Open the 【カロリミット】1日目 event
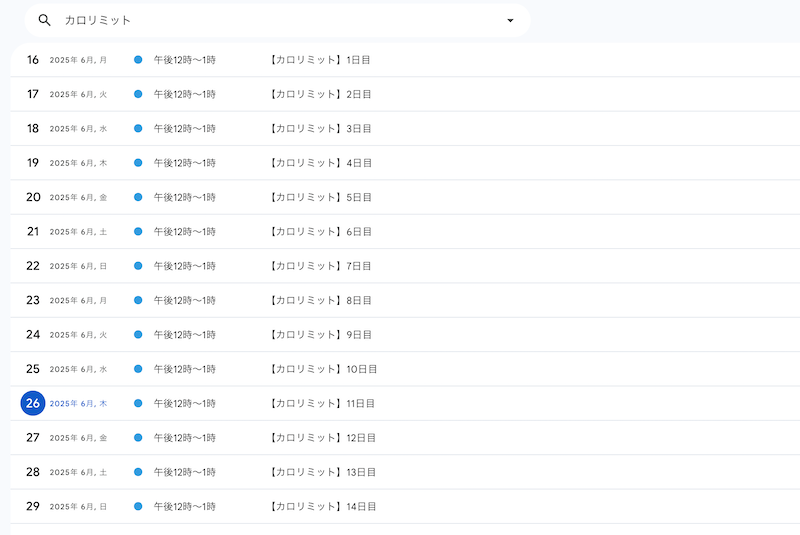This screenshot has height=535, width=800. point(320,60)
